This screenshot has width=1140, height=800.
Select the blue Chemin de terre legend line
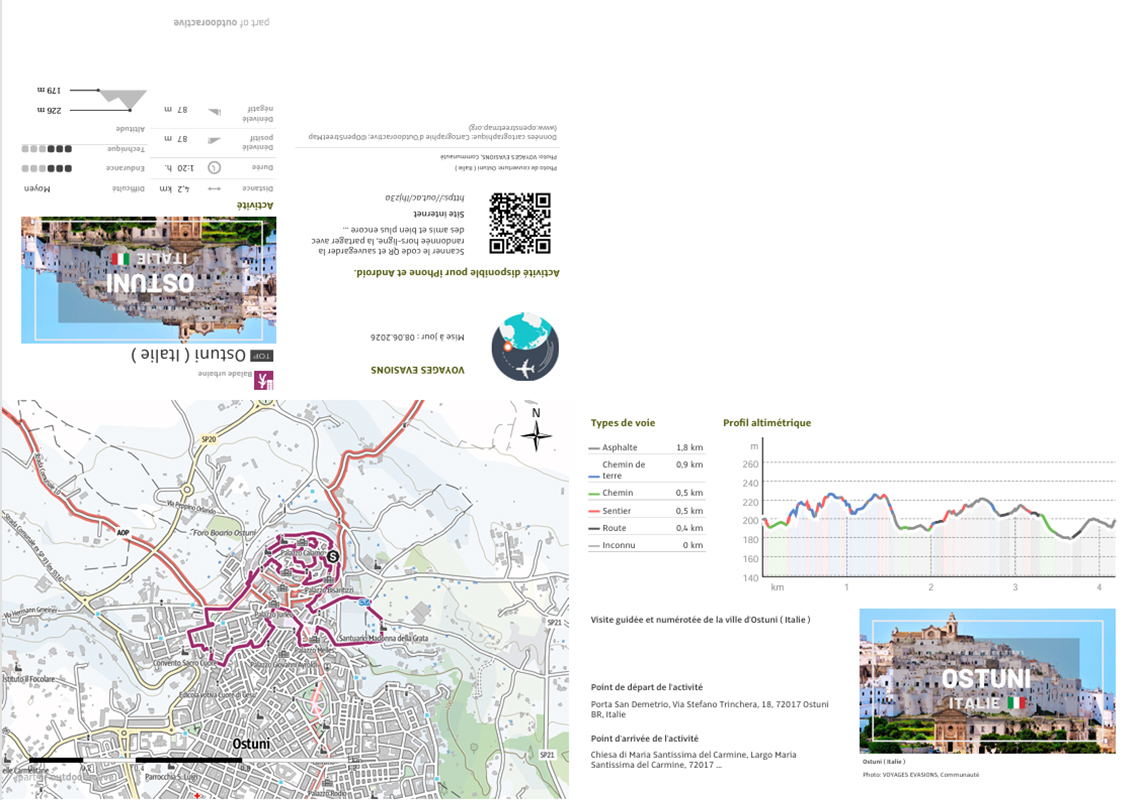pos(594,476)
